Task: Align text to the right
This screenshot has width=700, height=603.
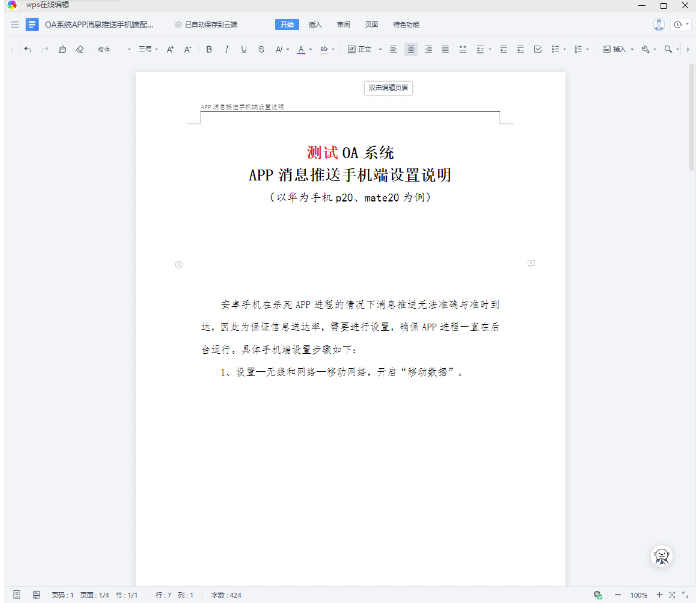Action: click(428, 49)
